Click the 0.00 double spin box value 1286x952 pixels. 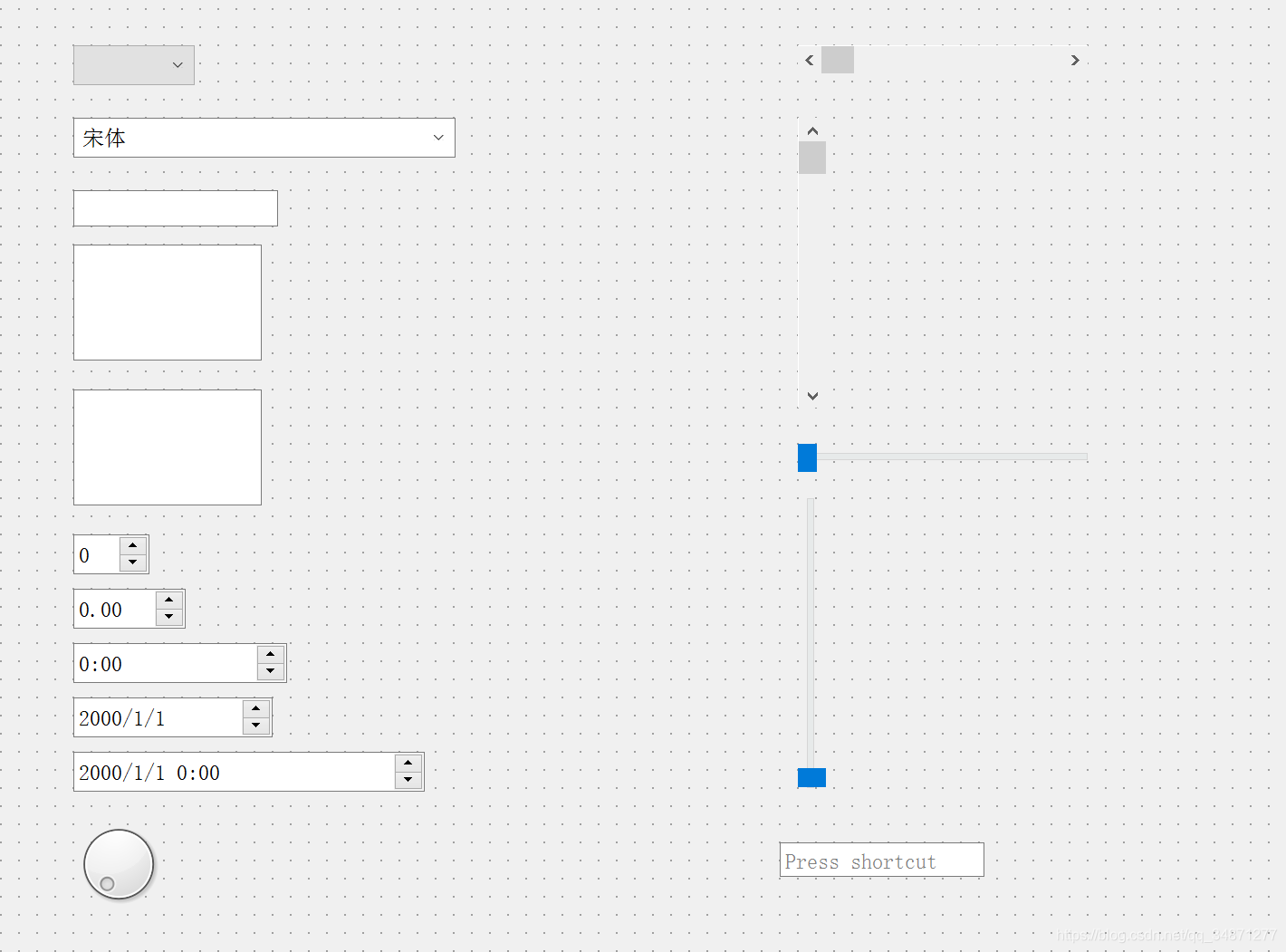(x=101, y=610)
